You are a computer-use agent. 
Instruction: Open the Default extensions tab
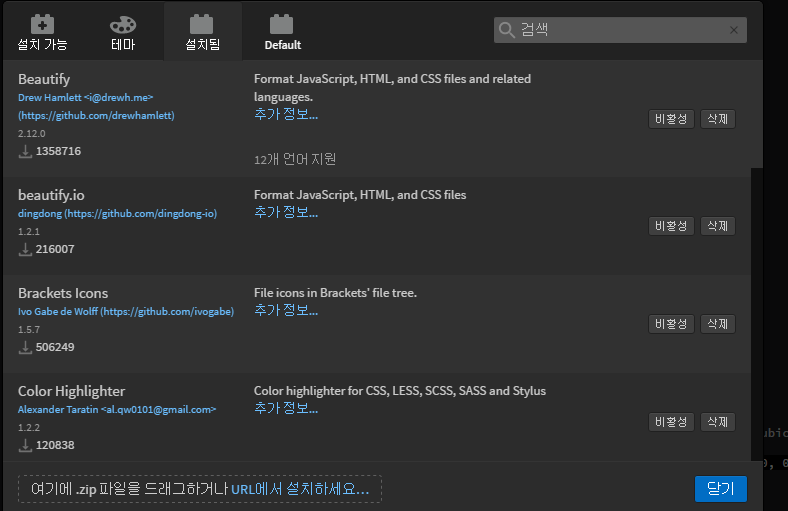point(282,33)
